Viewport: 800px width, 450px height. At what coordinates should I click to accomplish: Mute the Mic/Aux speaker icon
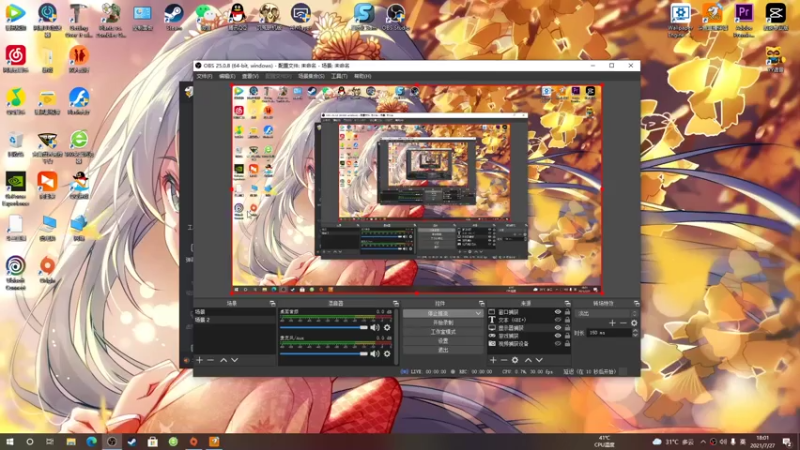click(x=375, y=354)
